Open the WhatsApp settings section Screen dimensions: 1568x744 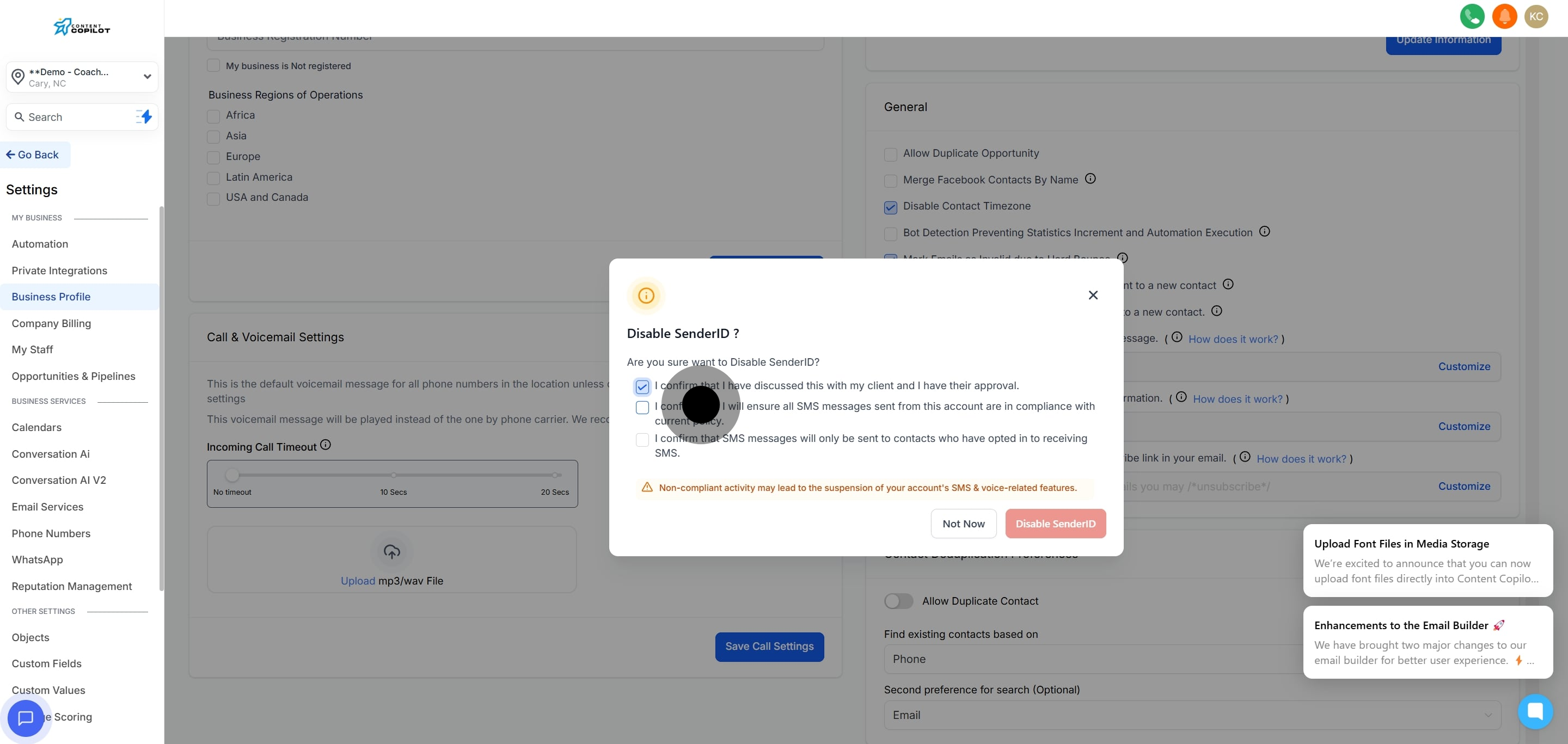pos(37,559)
